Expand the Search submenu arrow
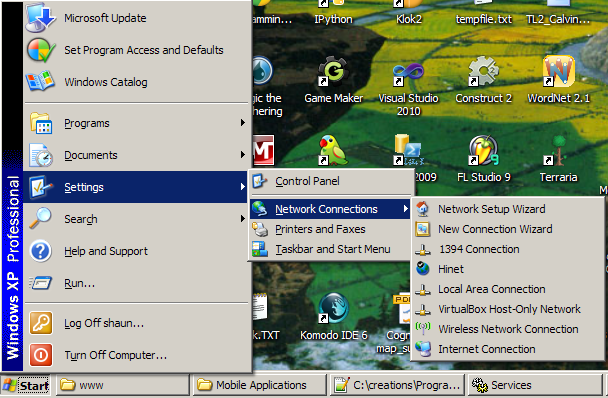 (x=243, y=219)
